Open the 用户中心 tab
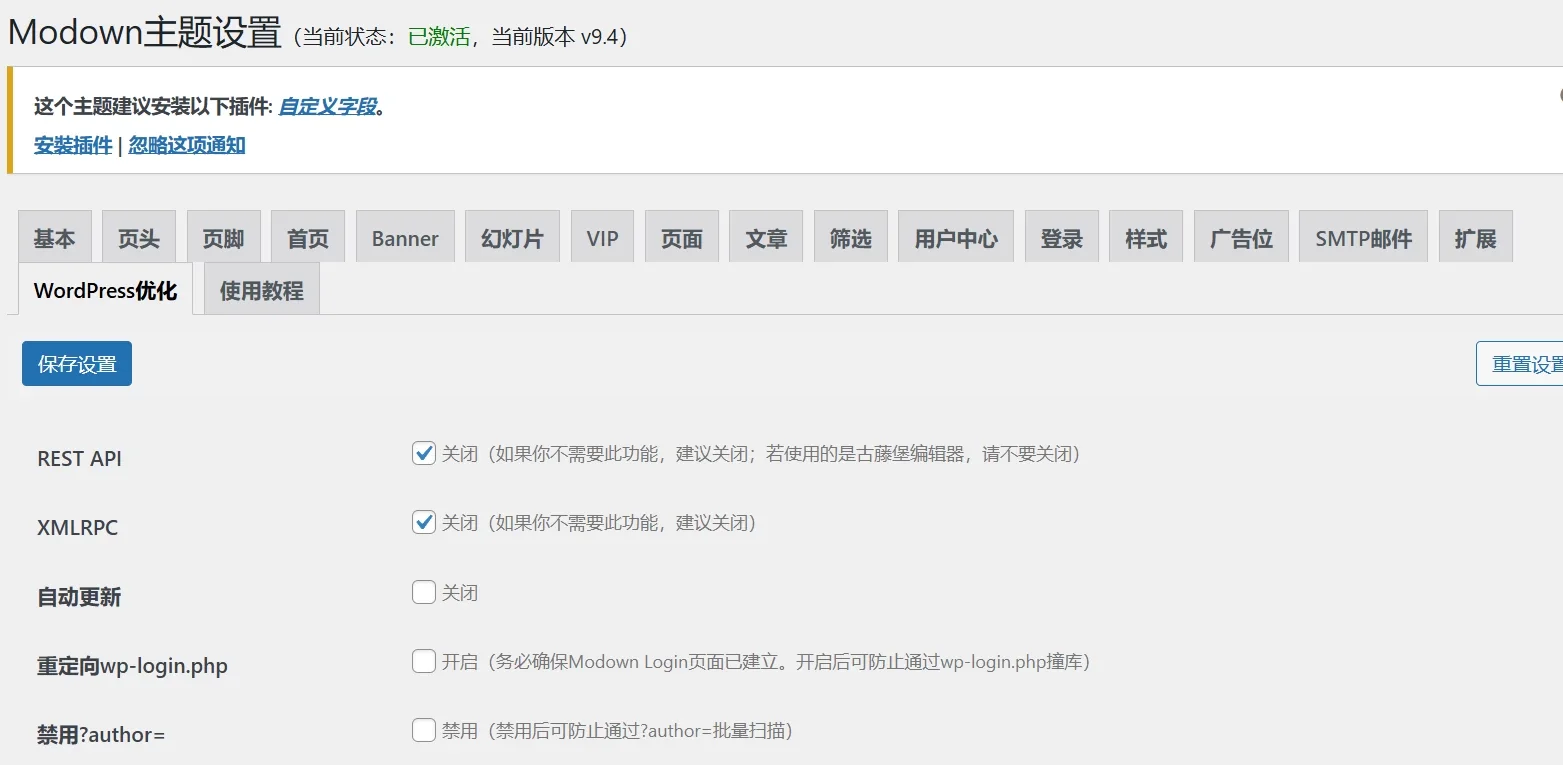1563x765 pixels. tap(955, 237)
